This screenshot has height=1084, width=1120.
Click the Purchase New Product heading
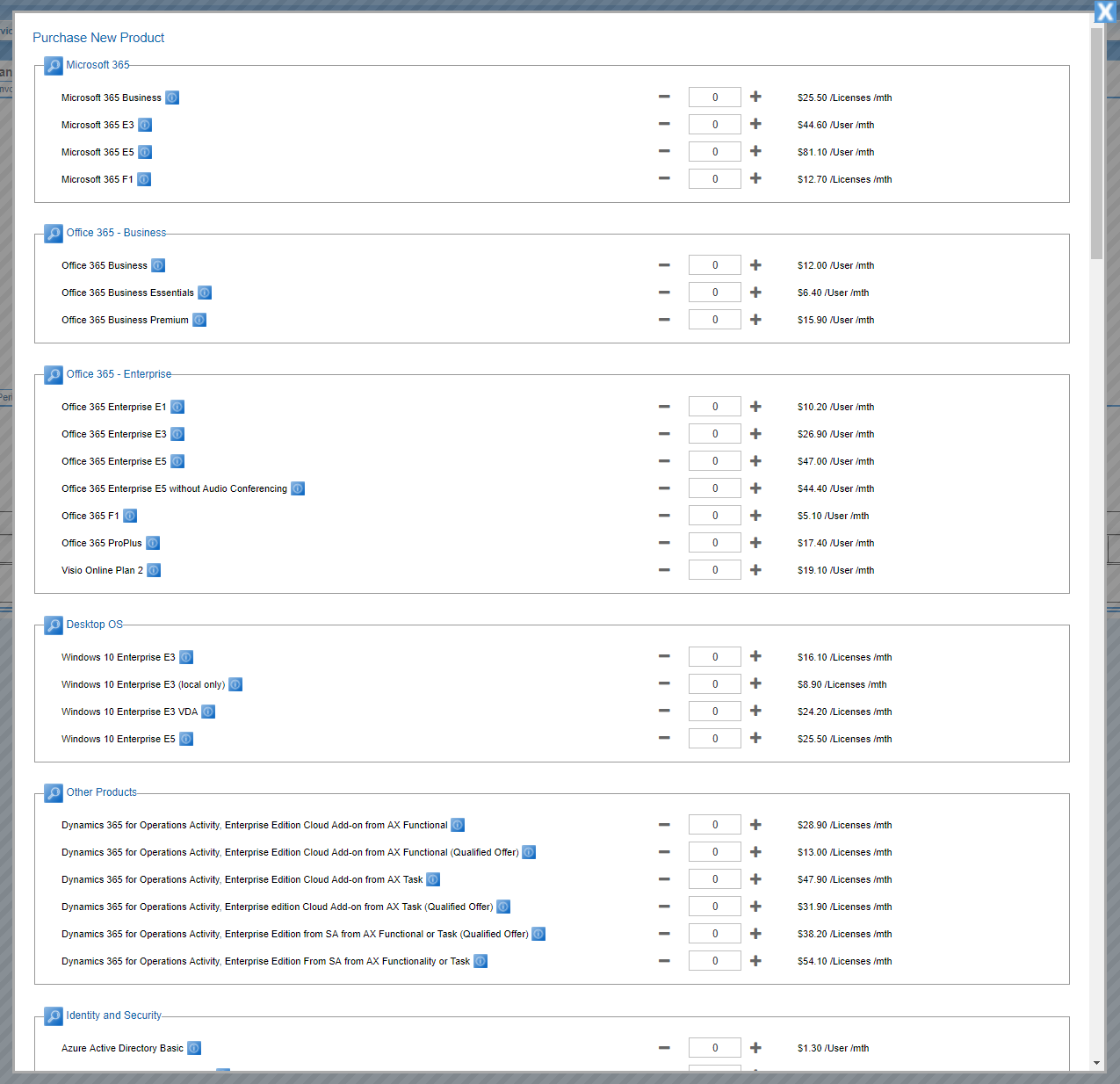[x=98, y=38]
